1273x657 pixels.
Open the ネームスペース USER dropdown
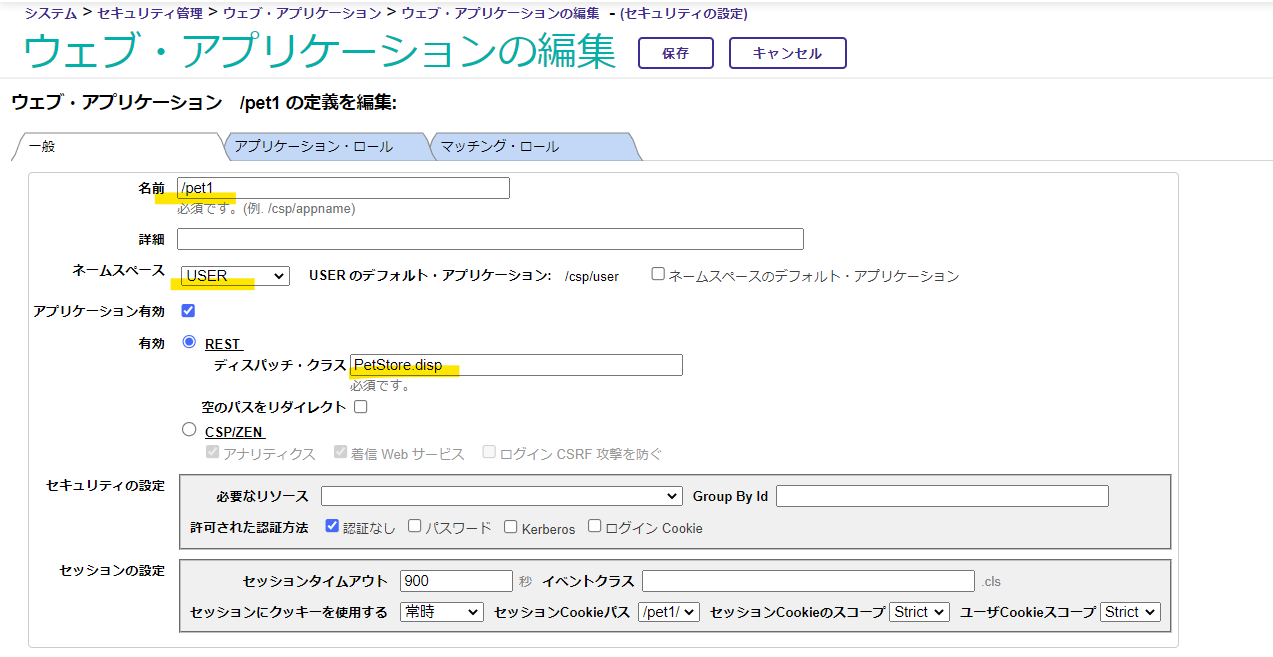click(x=235, y=276)
